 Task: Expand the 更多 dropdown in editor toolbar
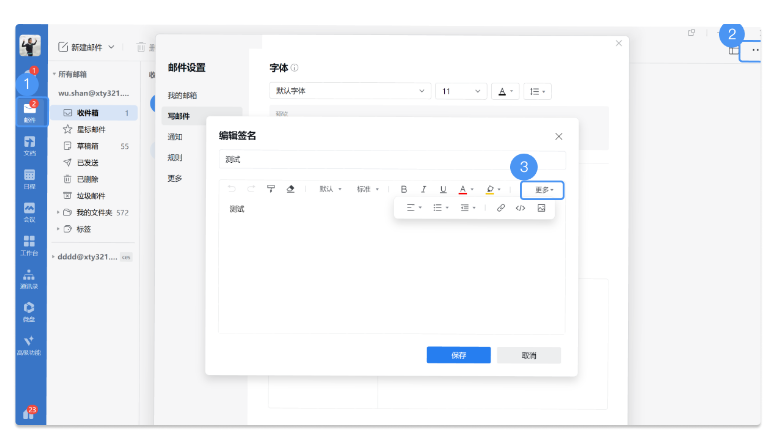tap(543, 189)
